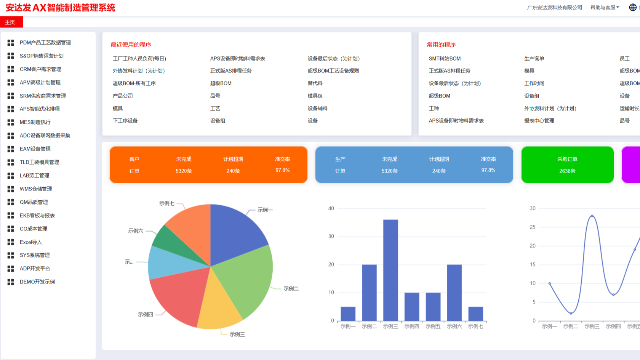
Task: Open the header dropdown with caret arrow
Action: (x=604, y=7)
